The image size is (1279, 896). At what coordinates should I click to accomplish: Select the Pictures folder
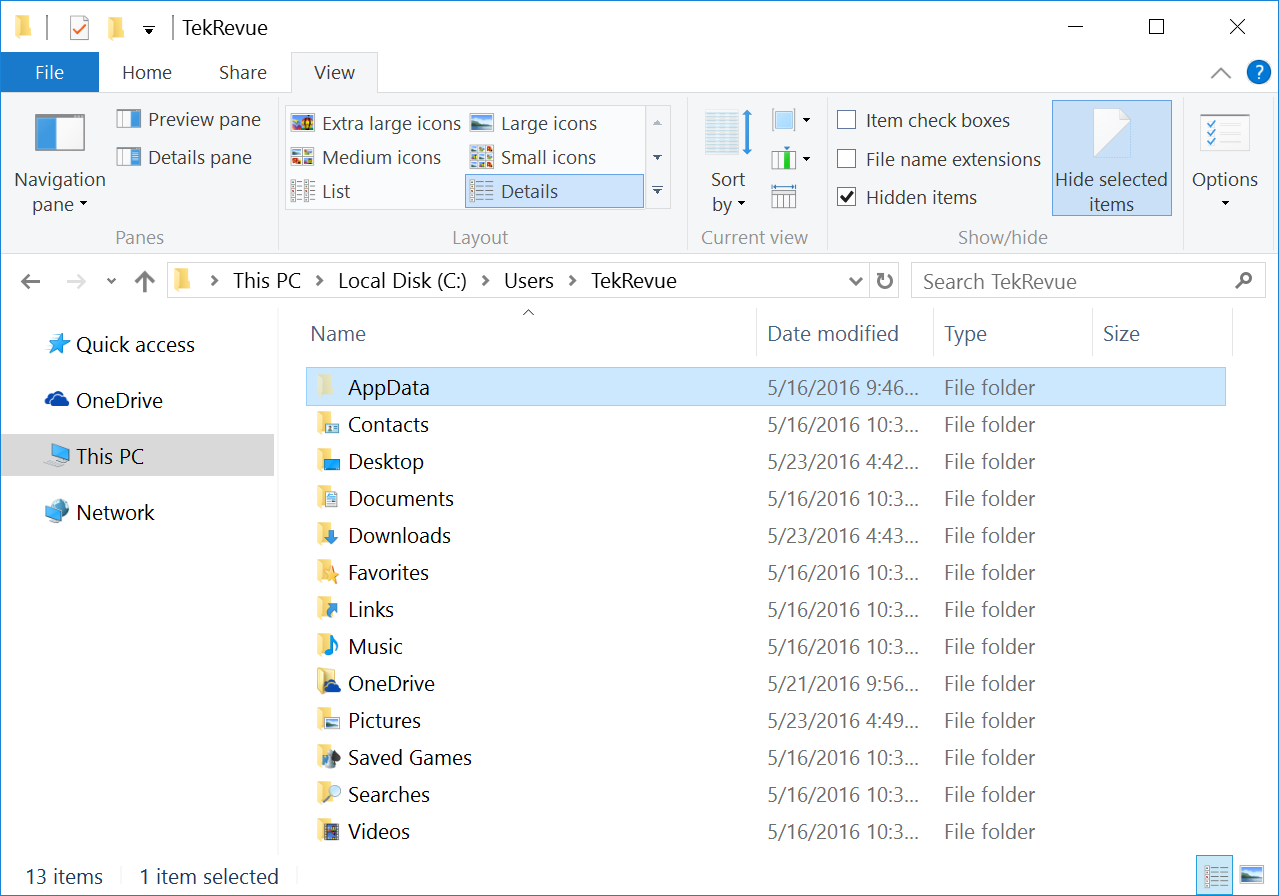[x=765, y=720]
